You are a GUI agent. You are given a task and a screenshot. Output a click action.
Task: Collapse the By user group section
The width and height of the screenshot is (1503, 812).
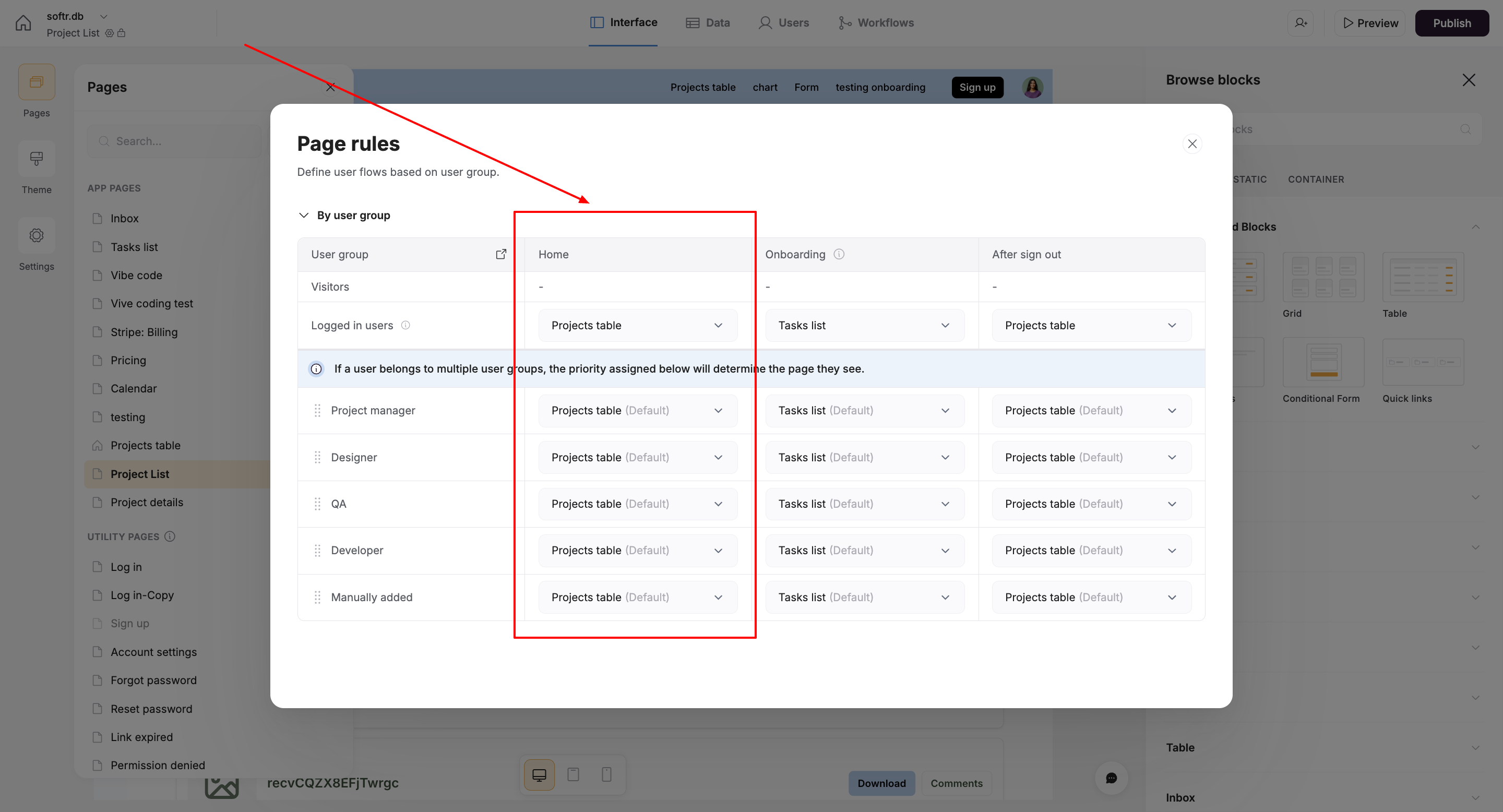[303, 215]
